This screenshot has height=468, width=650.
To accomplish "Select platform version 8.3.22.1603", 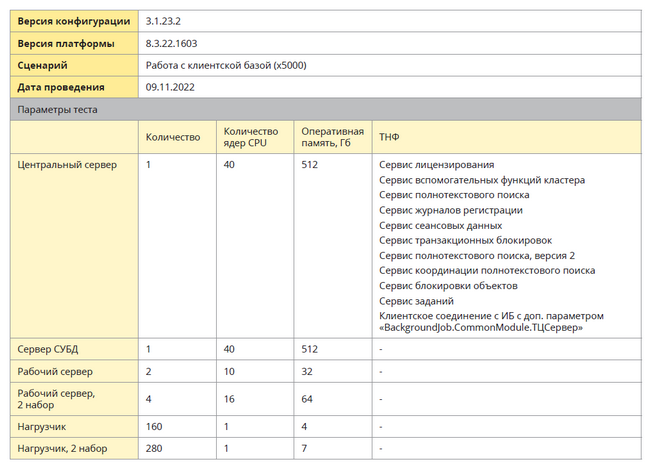I will click(x=171, y=44).
